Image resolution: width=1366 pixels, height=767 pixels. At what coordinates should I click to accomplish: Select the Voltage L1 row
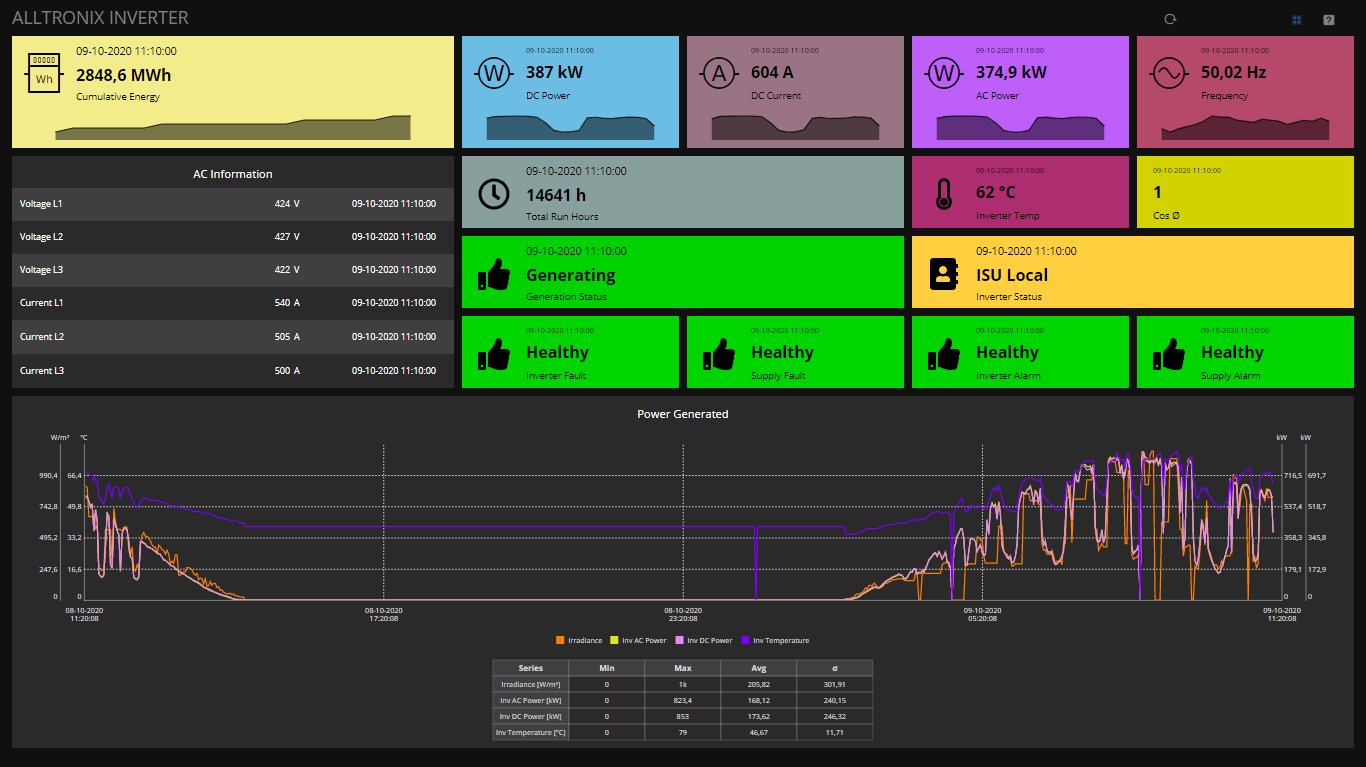[x=233, y=204]
